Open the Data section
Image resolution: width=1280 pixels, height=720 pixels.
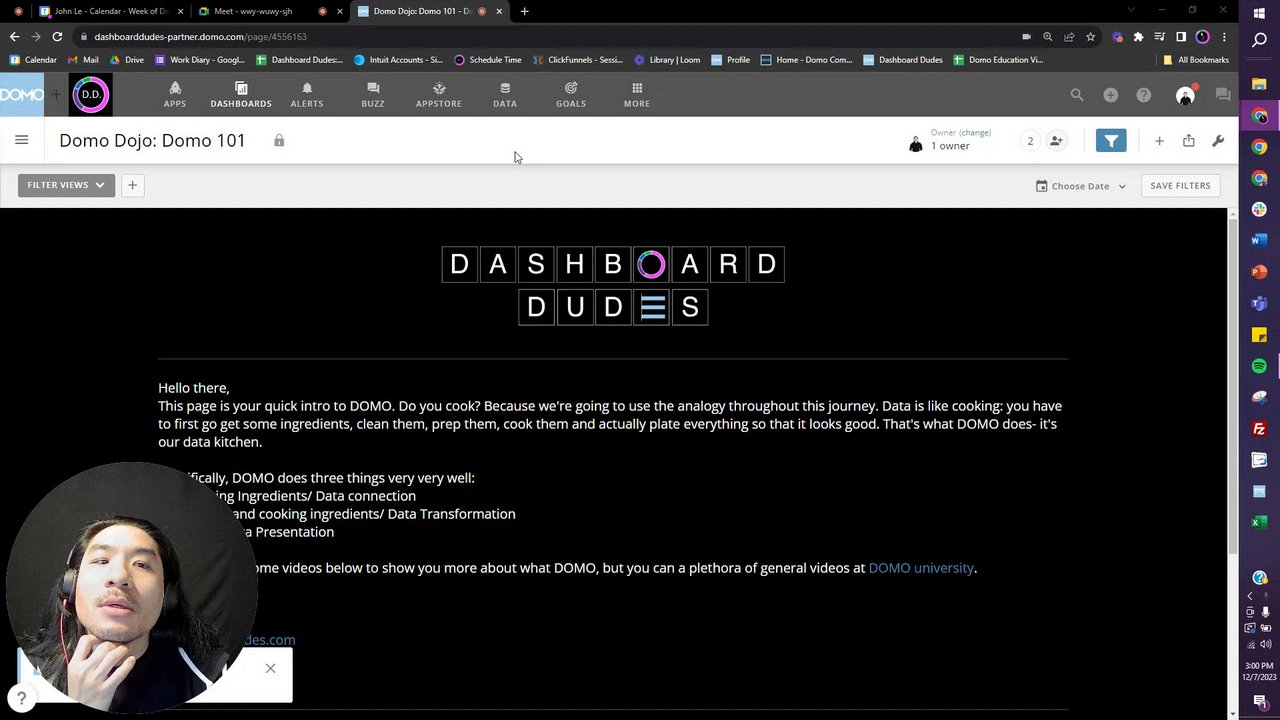click(505, 95)
